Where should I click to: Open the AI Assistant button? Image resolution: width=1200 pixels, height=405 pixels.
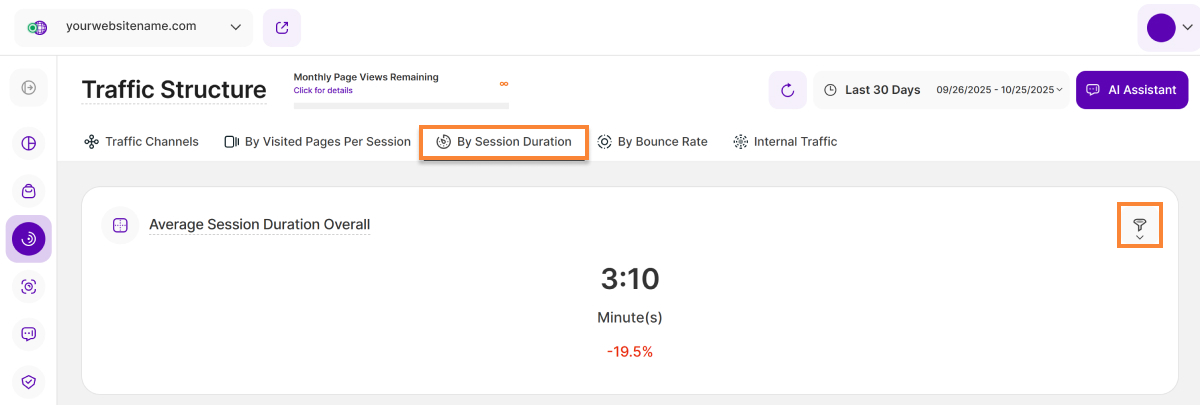[x=1131, y=90]
